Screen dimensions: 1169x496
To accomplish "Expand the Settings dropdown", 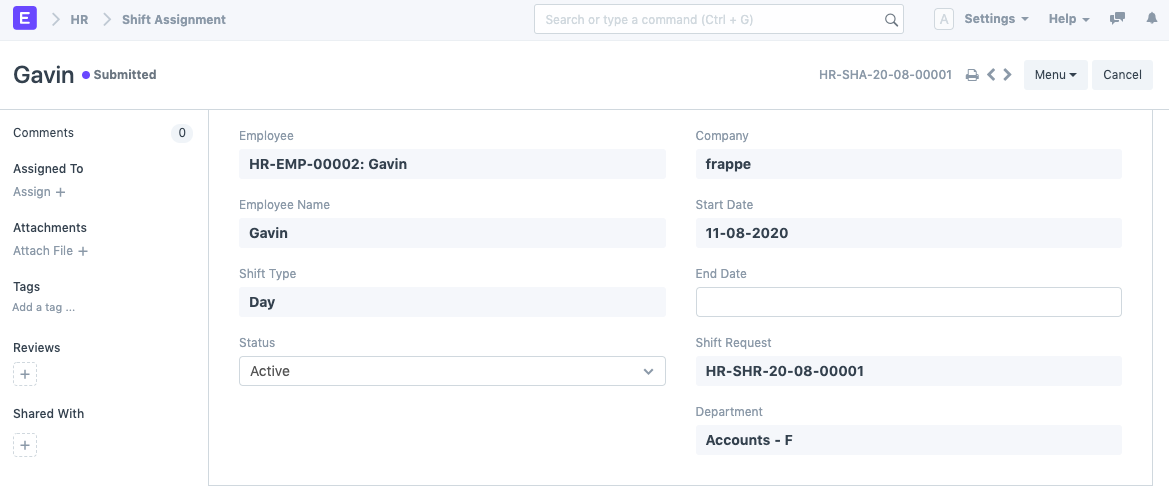I will point(996,19).
